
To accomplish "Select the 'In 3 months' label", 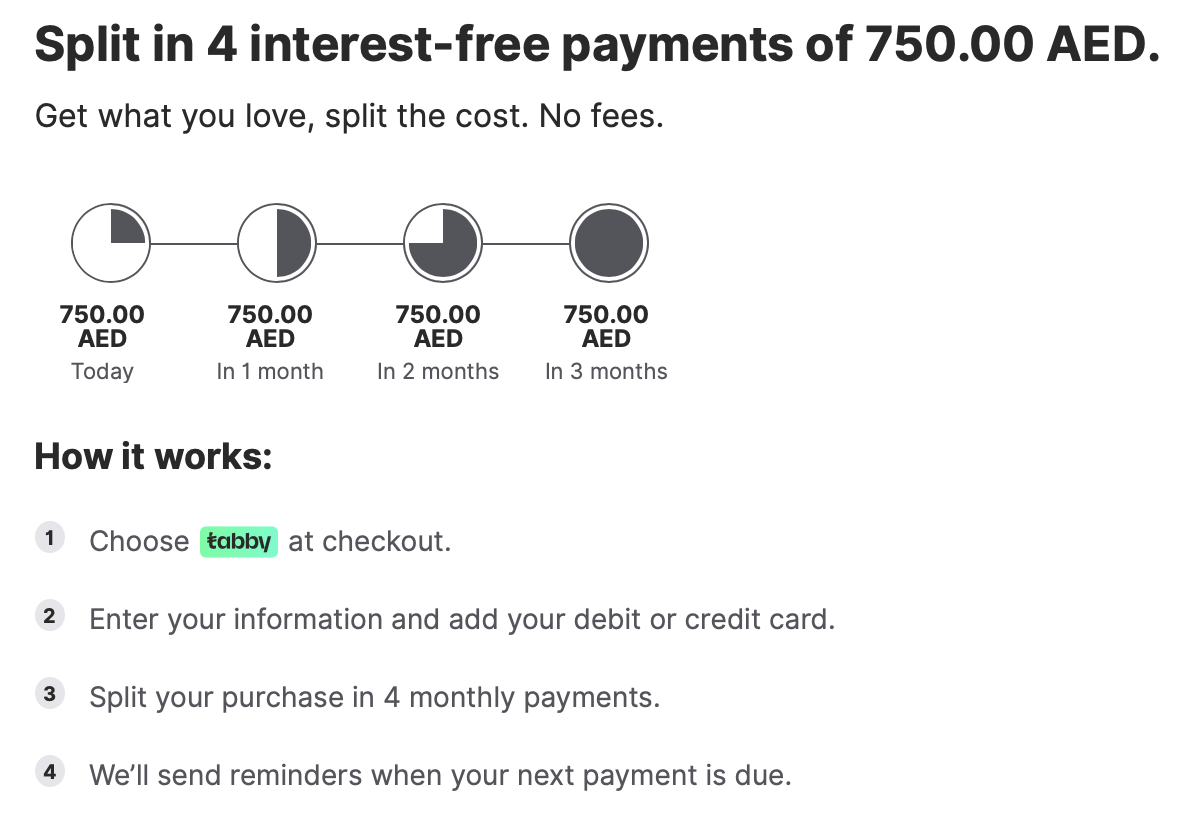I will (606, 371).
